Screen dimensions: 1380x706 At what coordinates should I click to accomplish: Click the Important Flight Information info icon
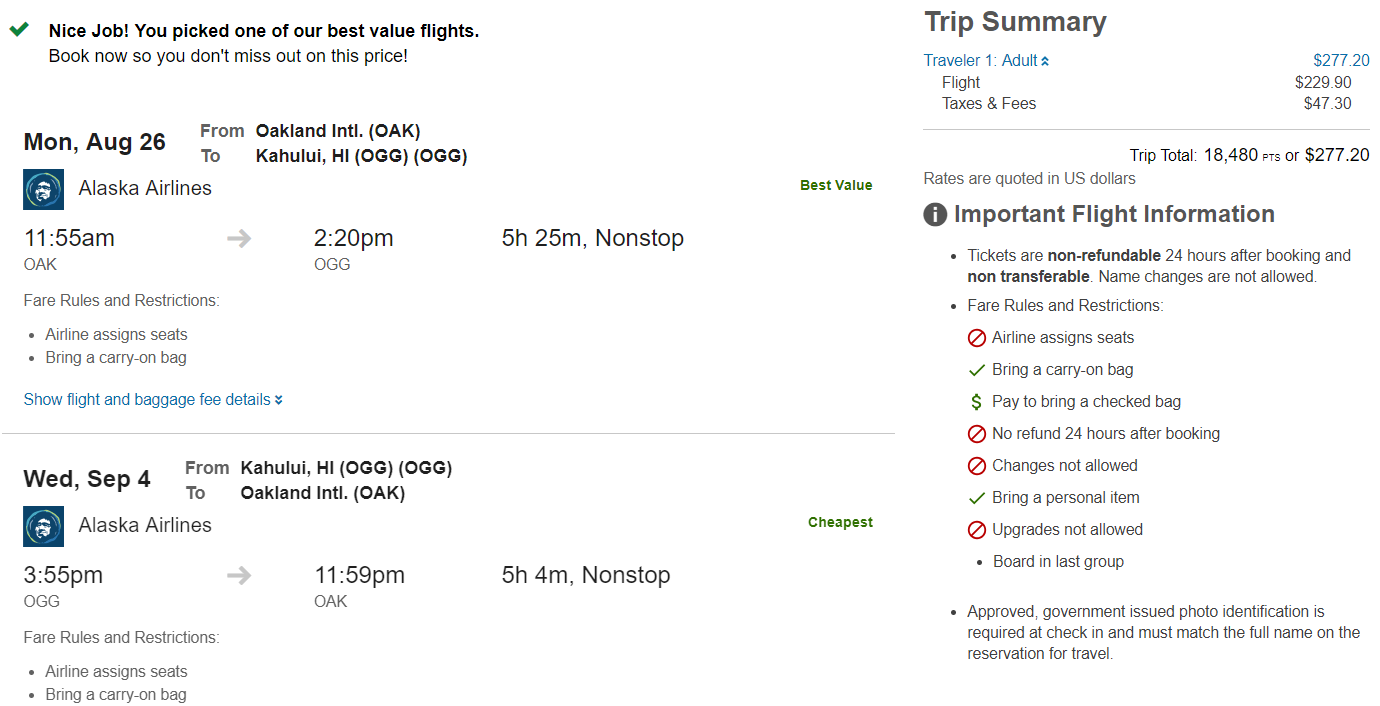[x=935, y=215]
